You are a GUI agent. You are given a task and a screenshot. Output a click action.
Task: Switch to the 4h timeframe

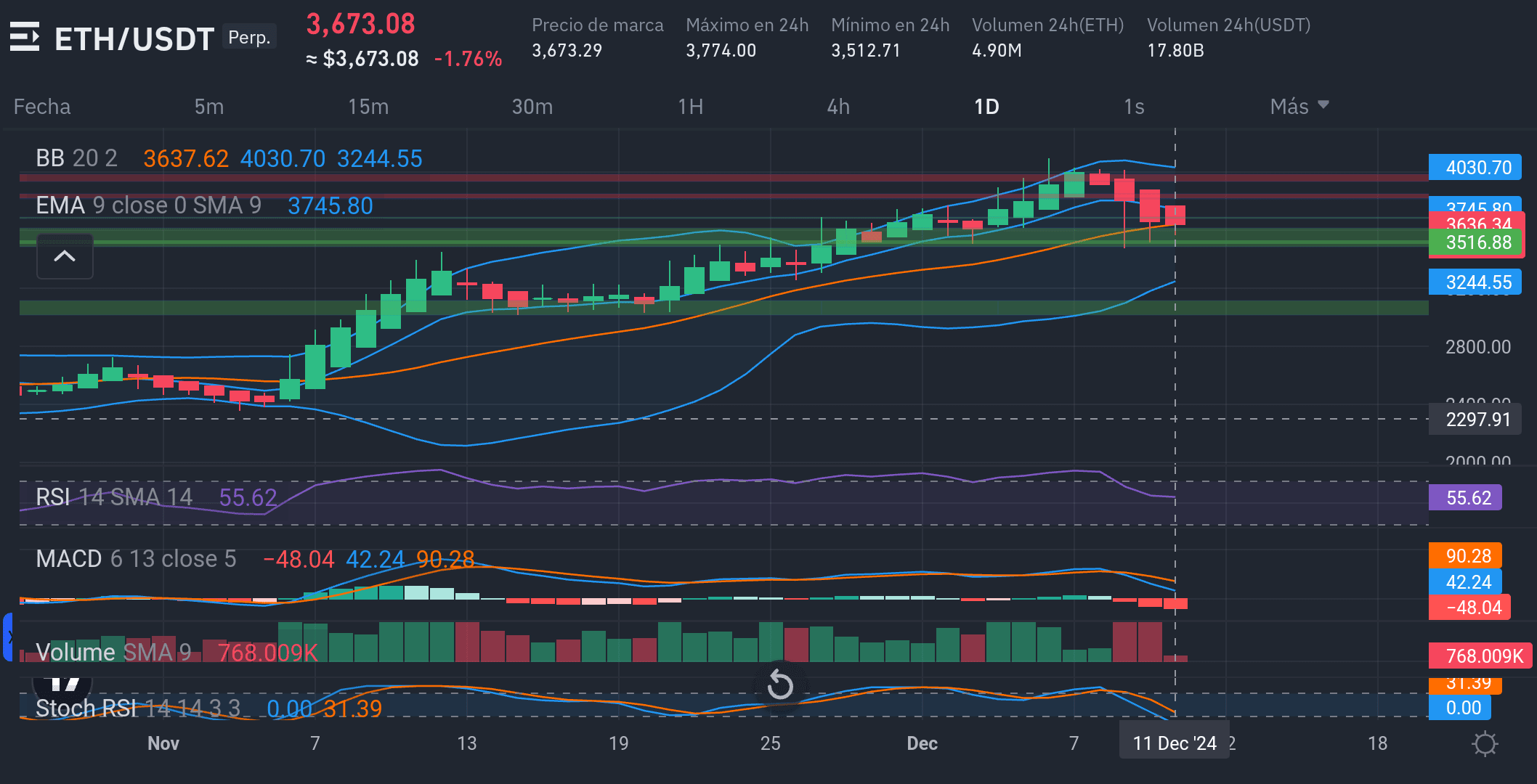[838, 107]
